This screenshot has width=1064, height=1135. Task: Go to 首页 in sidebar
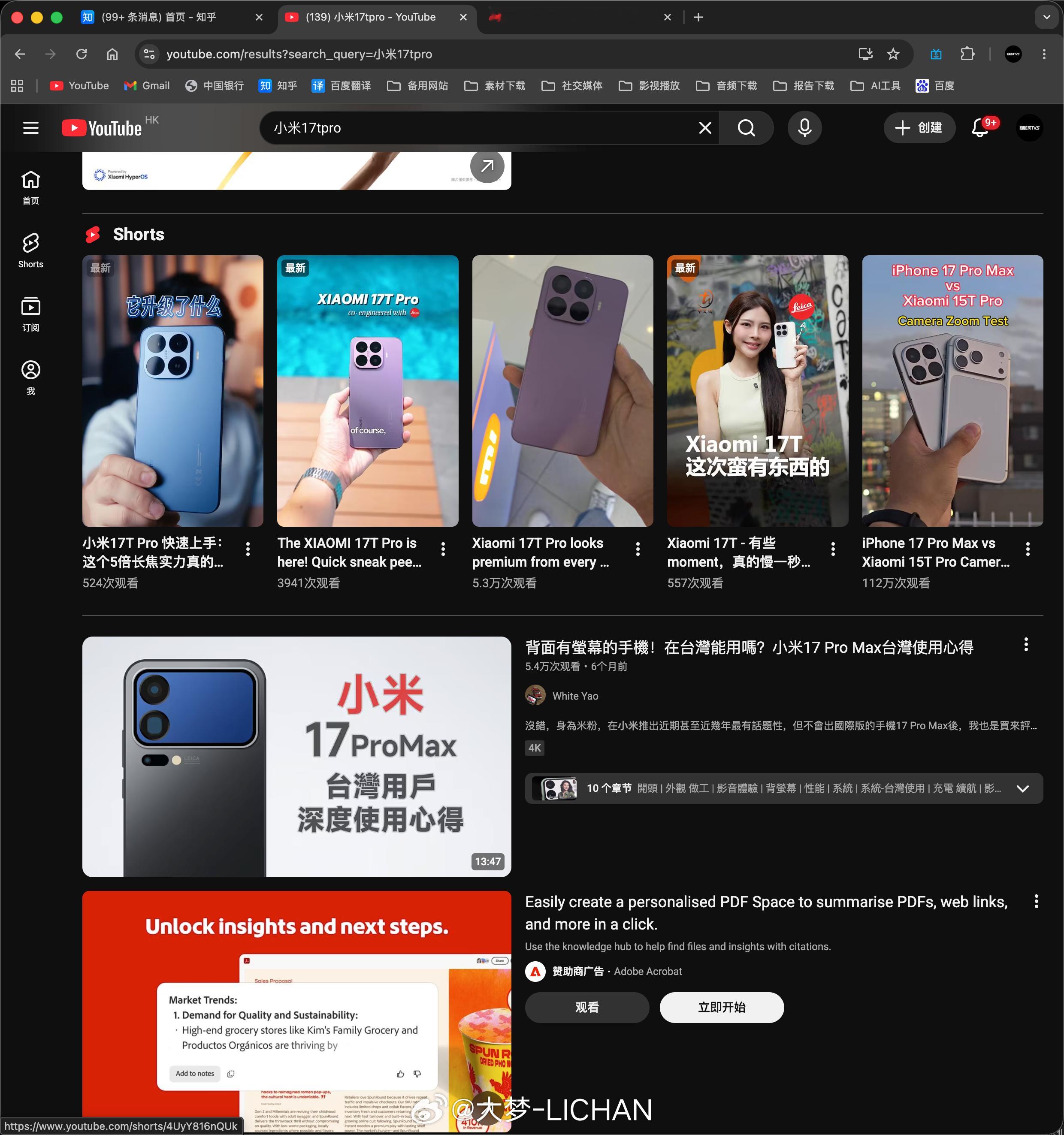[x=31, y=188]
